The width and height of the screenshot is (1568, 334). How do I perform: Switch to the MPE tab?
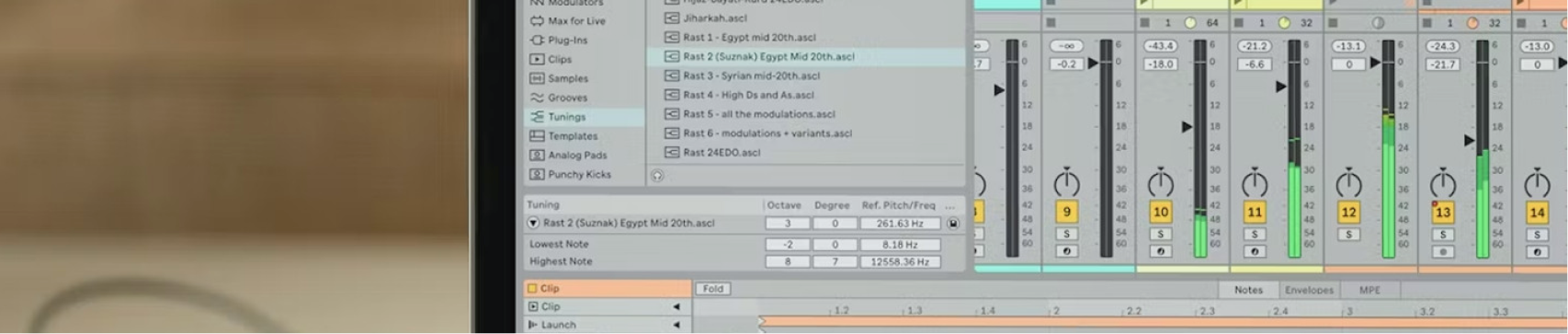click(1369, 290)
